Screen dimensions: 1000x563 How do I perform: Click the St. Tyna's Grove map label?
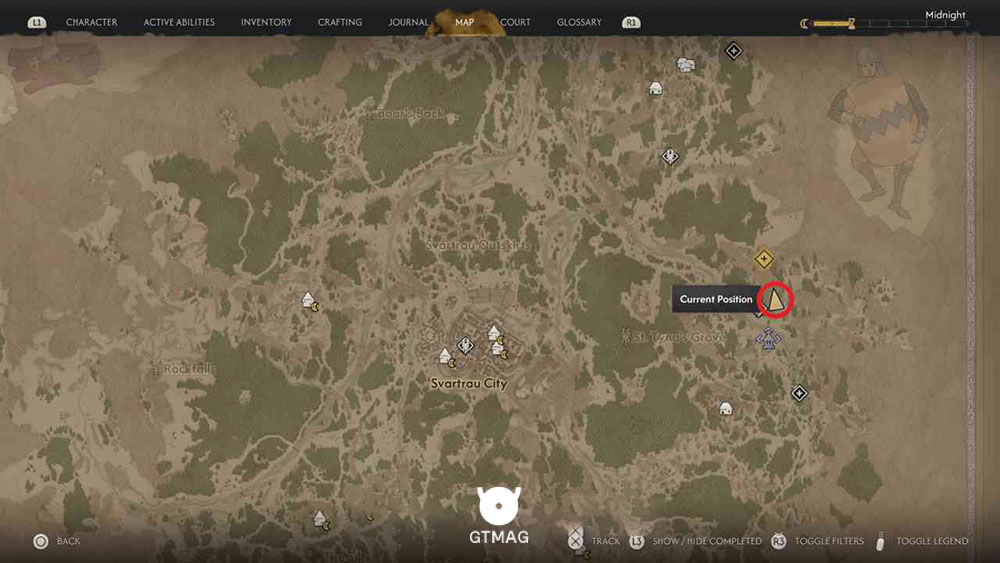click(x=678, y=337)
